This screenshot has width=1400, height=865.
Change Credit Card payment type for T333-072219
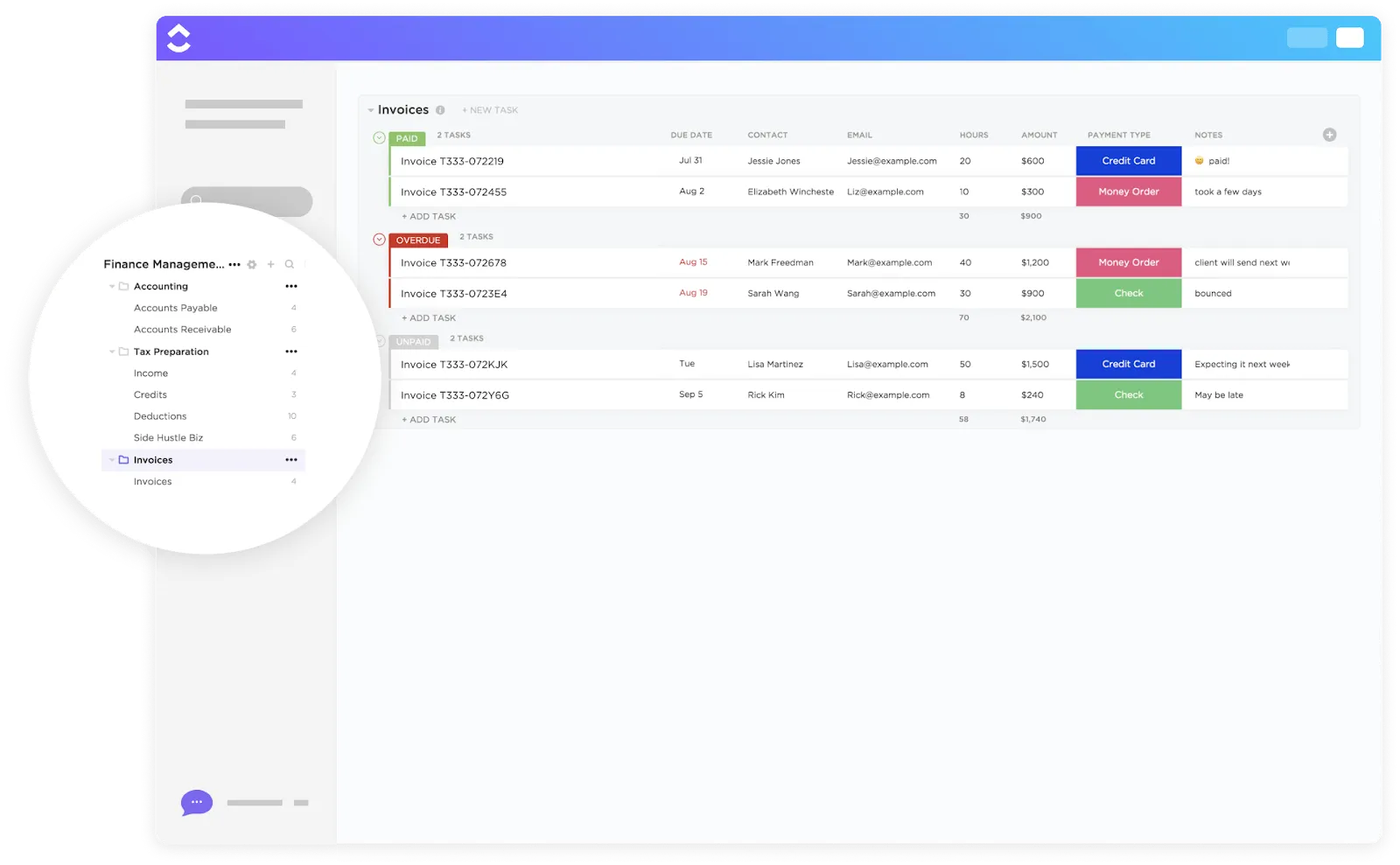coord(1129,161)
